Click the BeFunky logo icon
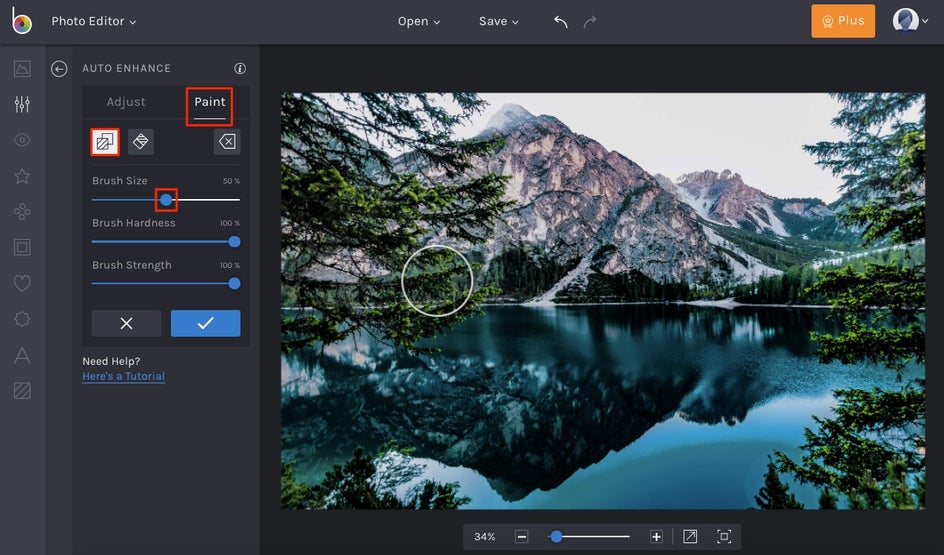Viewport: 944px width, 555px height. (22, 21)
